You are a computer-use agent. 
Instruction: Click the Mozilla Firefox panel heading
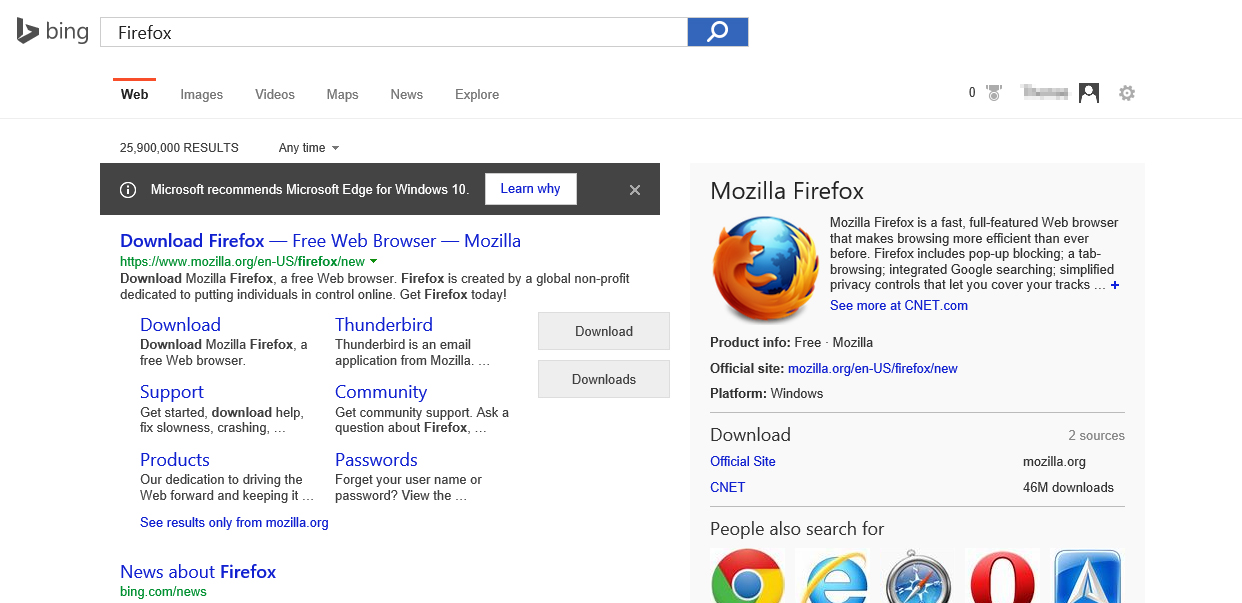787,191
